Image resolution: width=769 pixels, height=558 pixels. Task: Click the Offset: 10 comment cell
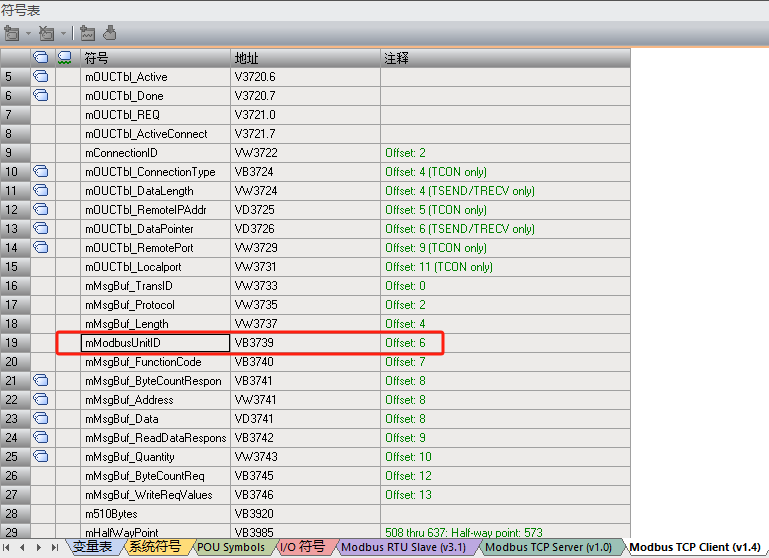[506, 457]
